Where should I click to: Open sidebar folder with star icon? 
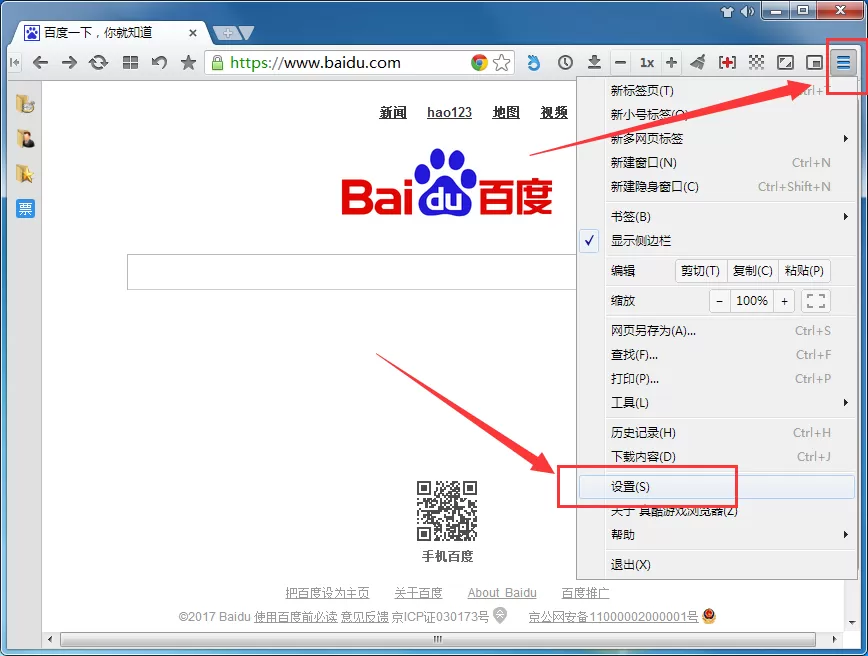(x=25, y=173)
